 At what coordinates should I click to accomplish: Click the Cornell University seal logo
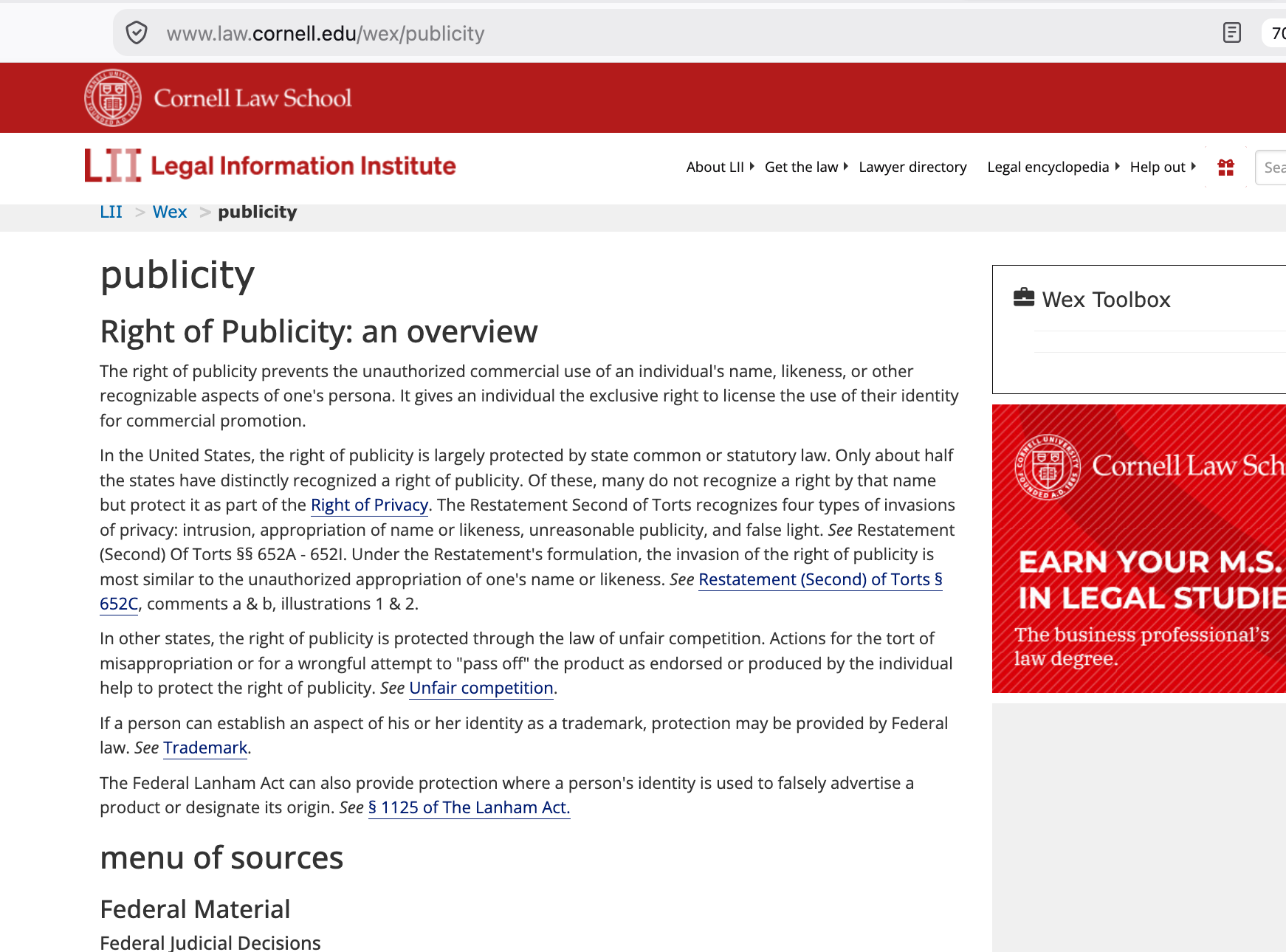coord(112,97)
